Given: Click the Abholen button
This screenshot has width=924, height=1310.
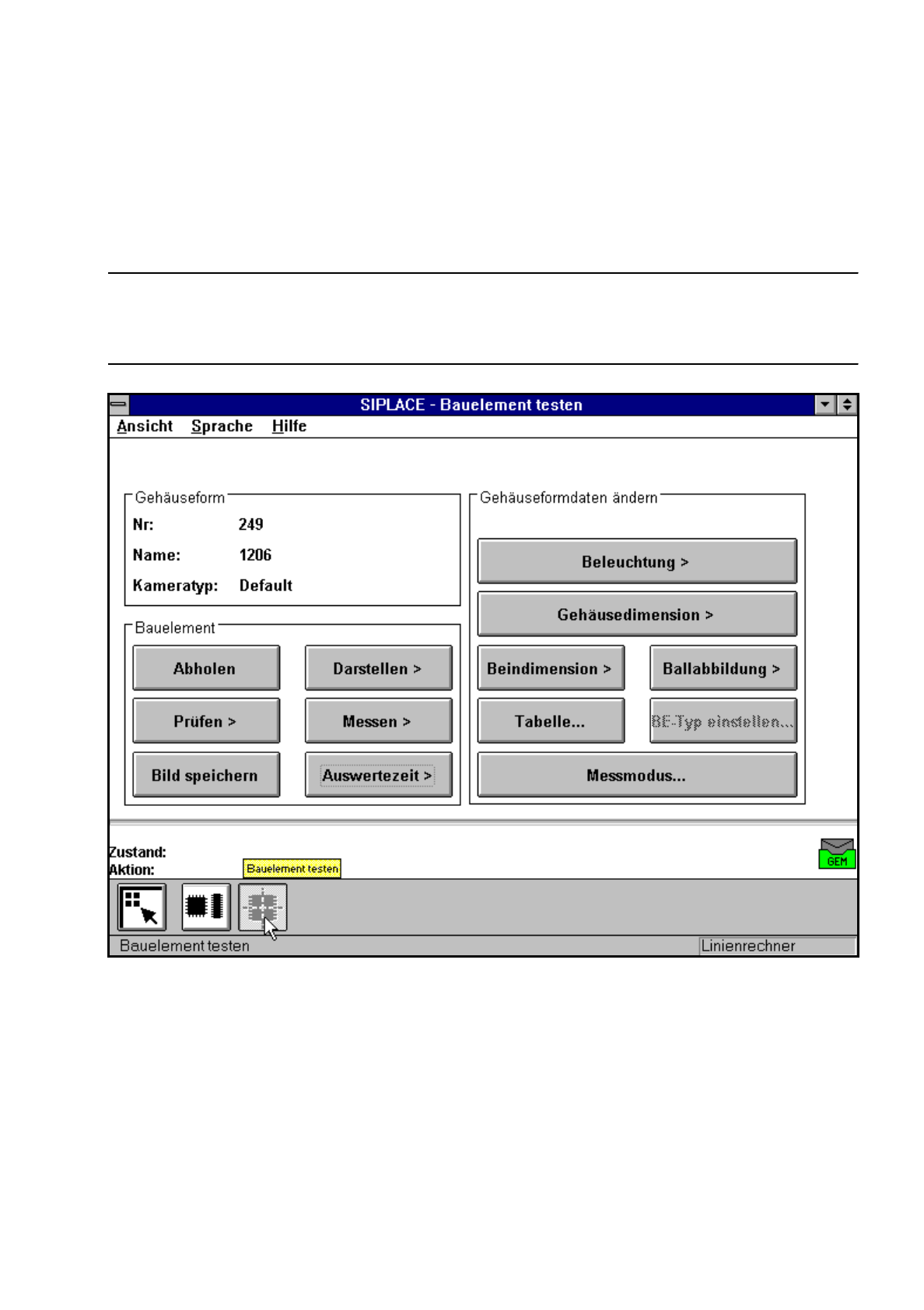Looking at the screenshot, I should pos(206,668).
